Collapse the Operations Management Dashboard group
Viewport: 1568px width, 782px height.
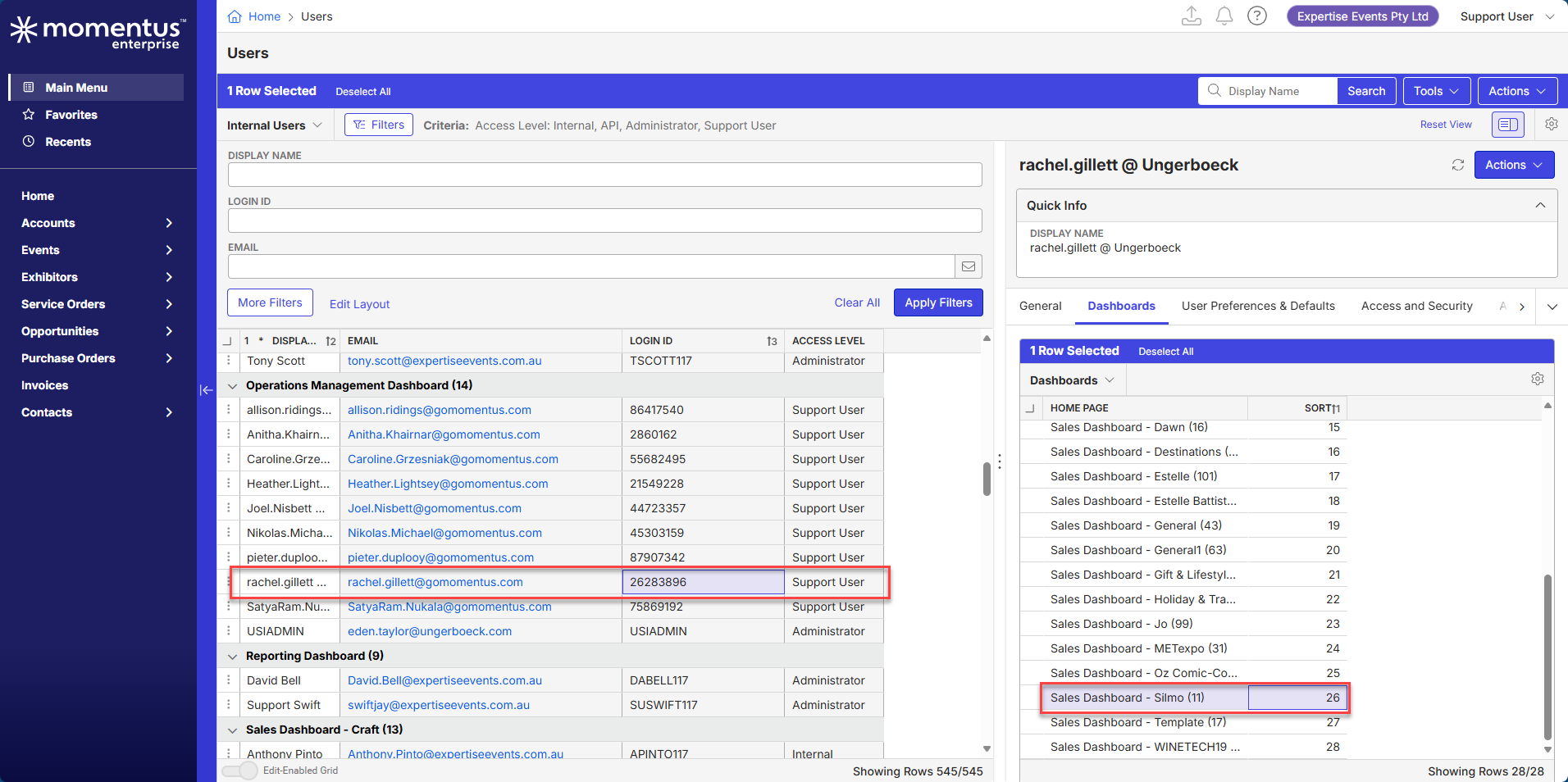tap(233, 385)
